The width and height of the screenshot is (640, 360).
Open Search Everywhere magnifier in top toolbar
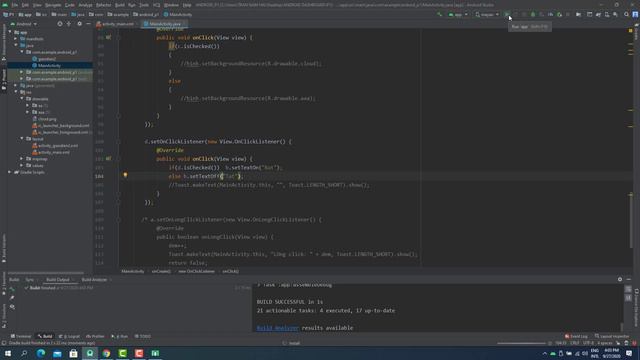[x=626, y=14]
